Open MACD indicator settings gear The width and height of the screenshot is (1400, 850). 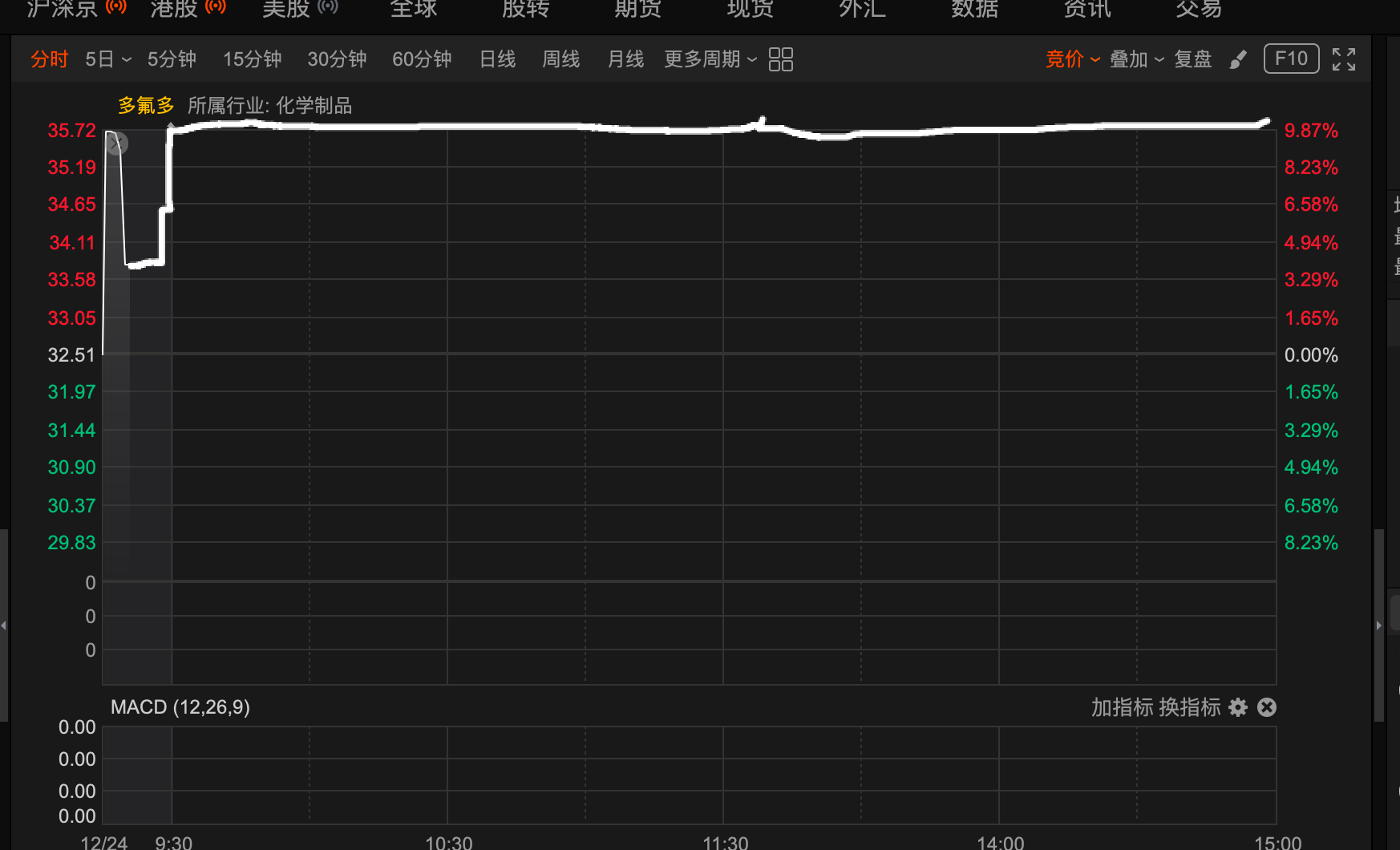click(1238, 707)
